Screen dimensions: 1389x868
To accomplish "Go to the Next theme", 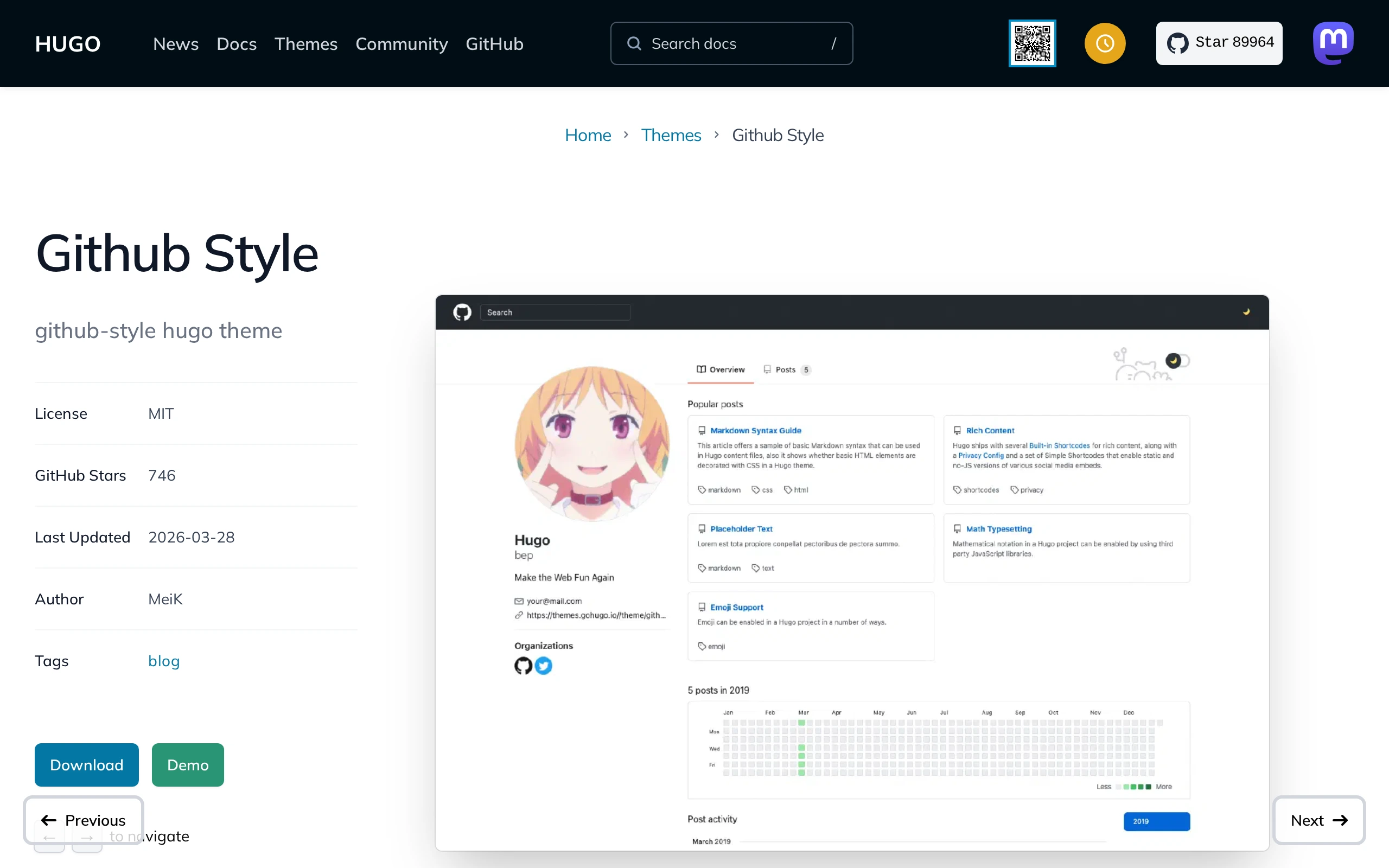I will [x=1319, y=820].
